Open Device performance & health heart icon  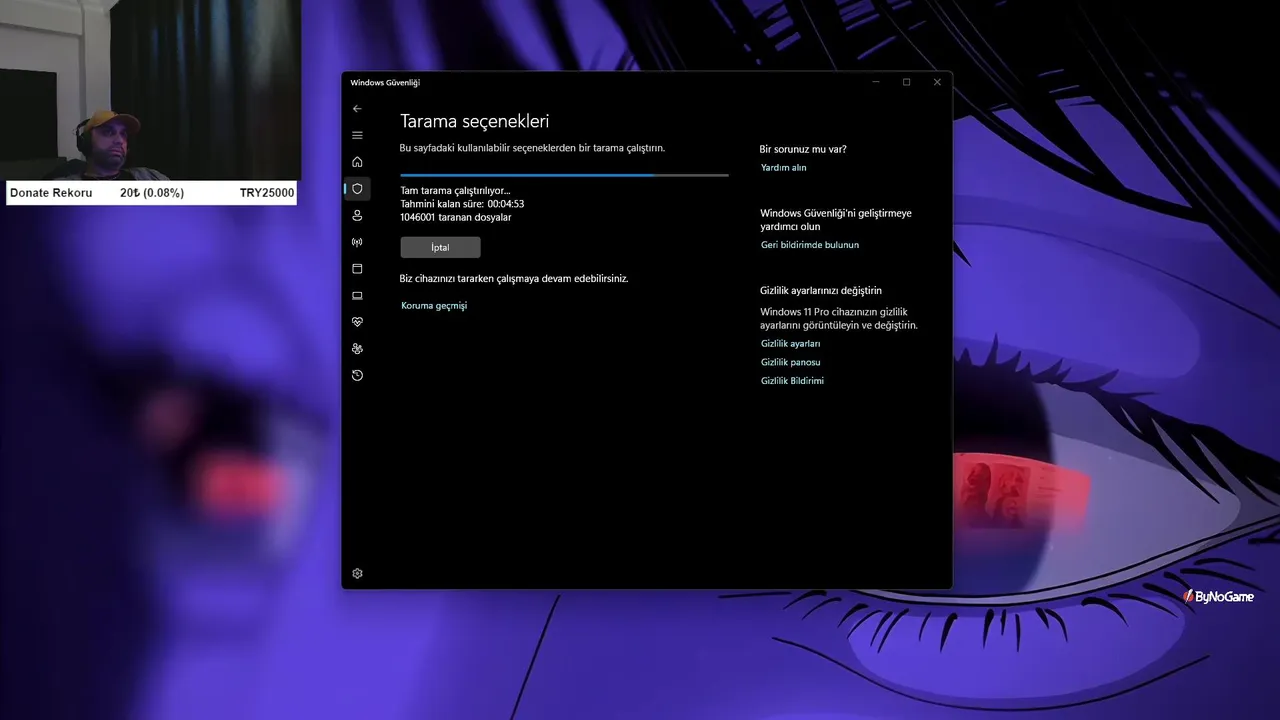click(x=357, y=322)
